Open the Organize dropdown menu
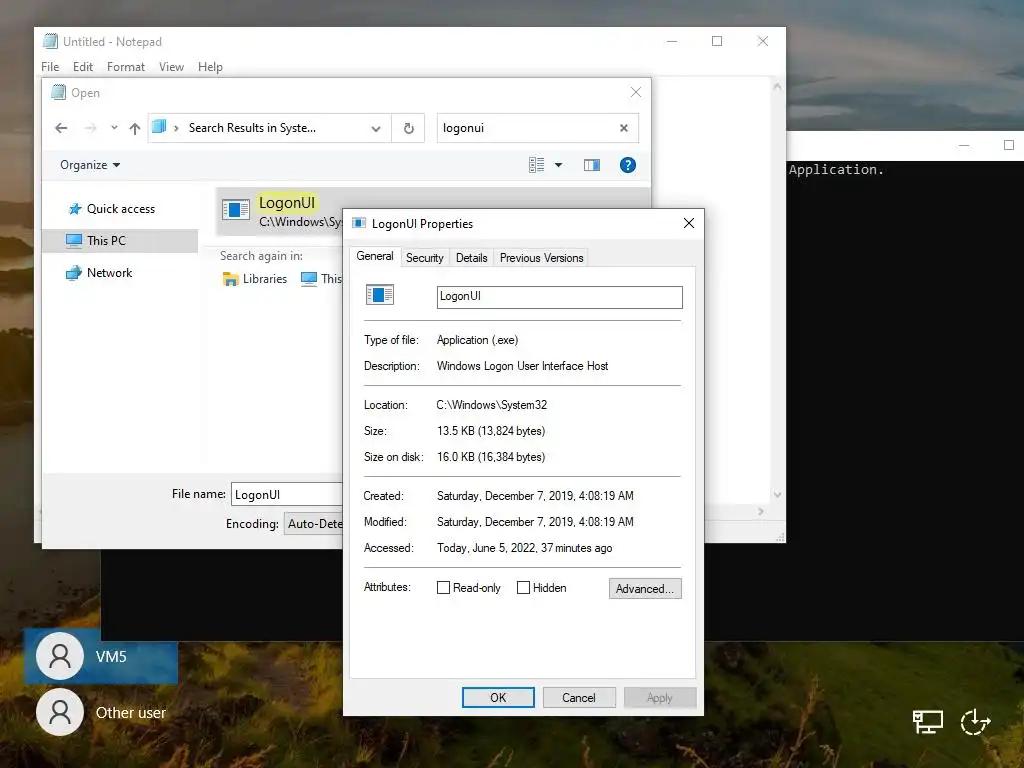Viewport: 1024px width, 768px height. pyautogui.click(x=90, y=165)
